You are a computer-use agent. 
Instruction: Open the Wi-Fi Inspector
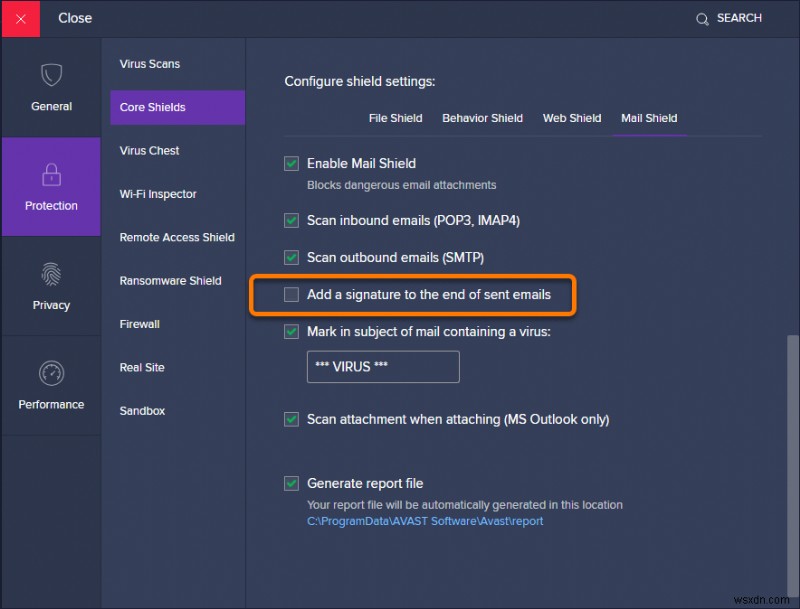(157, 194)
